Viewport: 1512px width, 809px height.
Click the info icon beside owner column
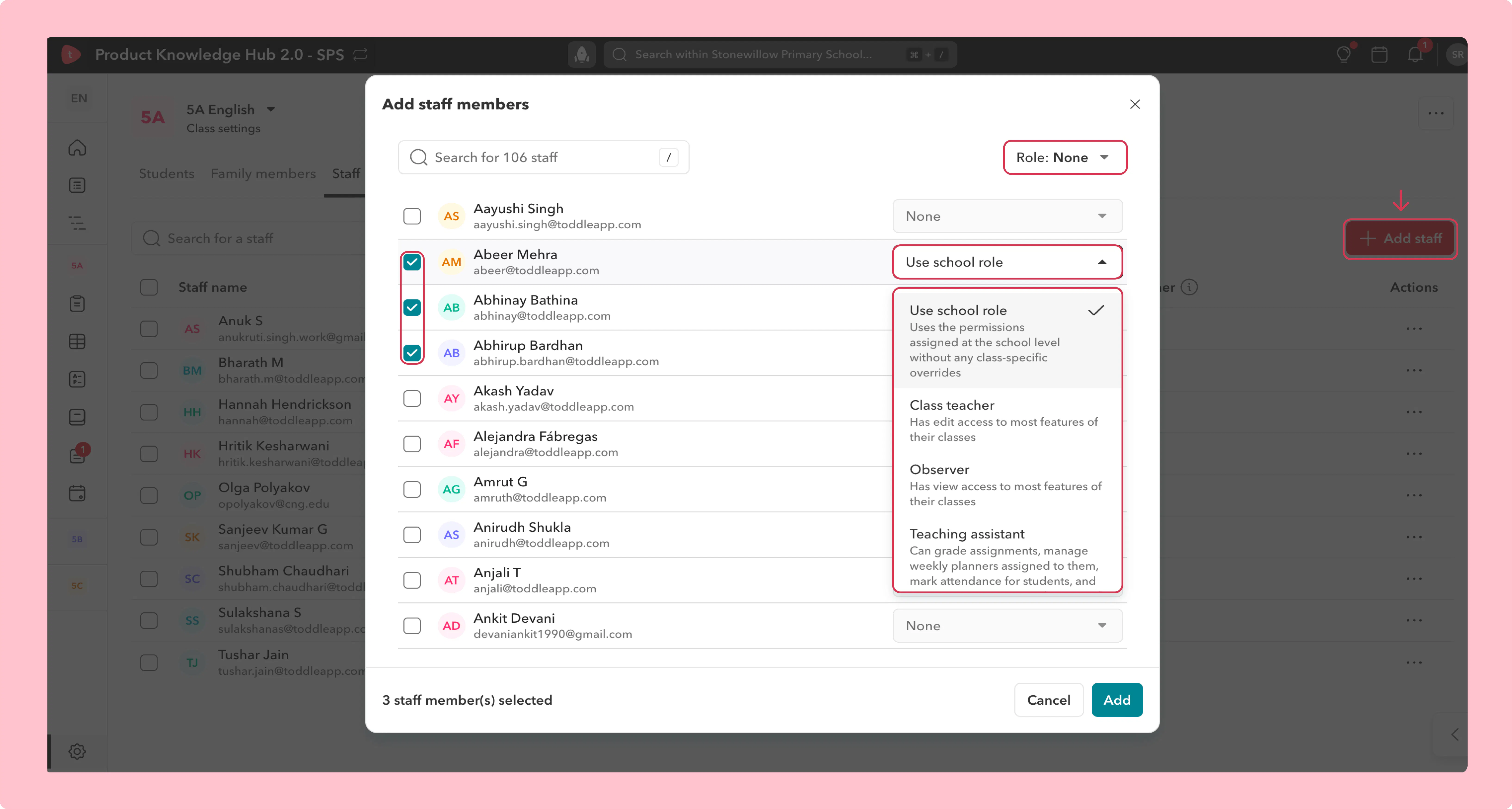coord(1189,287)
